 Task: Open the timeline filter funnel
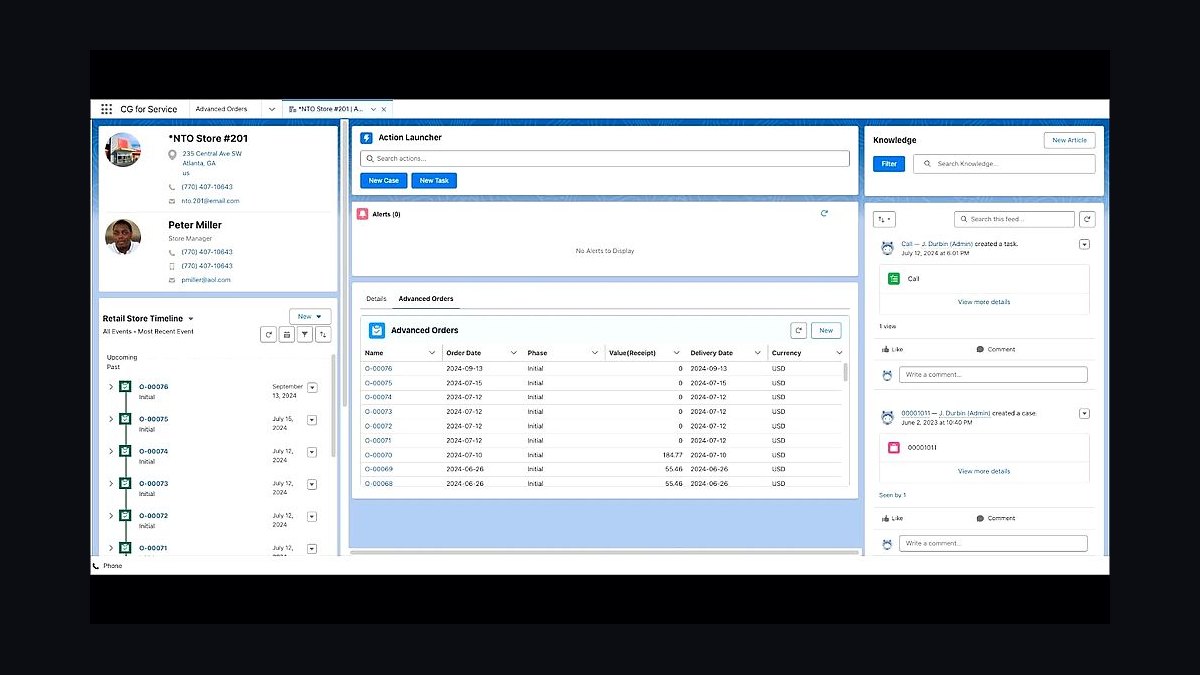tap(305, 335)
